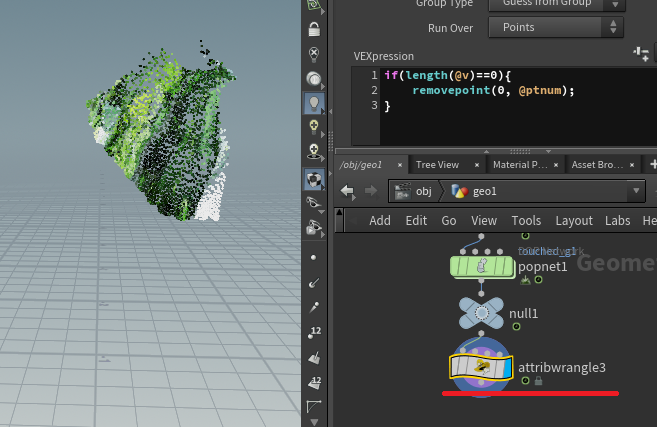Click the output connector of null1 node
This screenshot has width=657, height=427.
(481, 334)
